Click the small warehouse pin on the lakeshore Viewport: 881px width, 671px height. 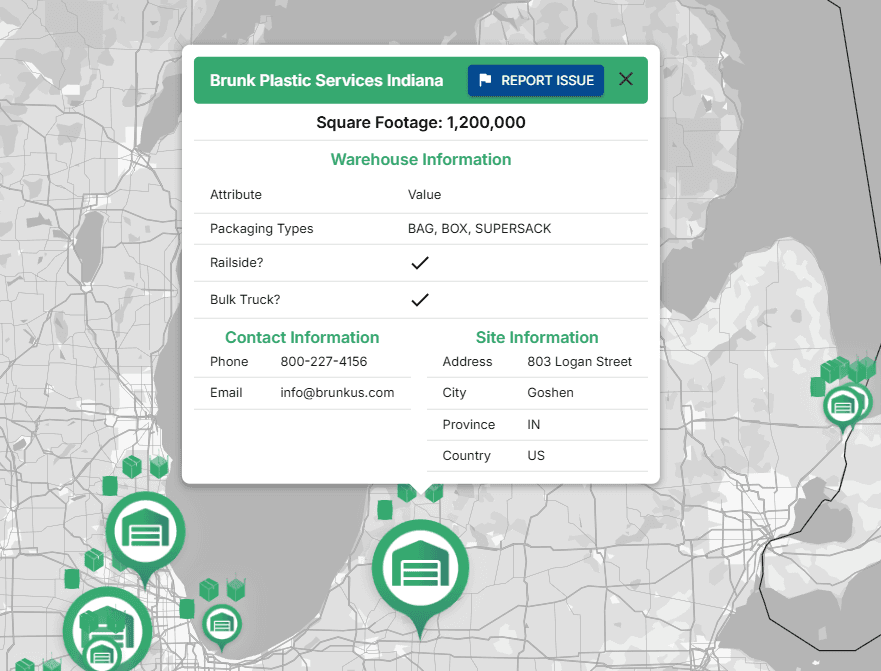click(222, 625)
